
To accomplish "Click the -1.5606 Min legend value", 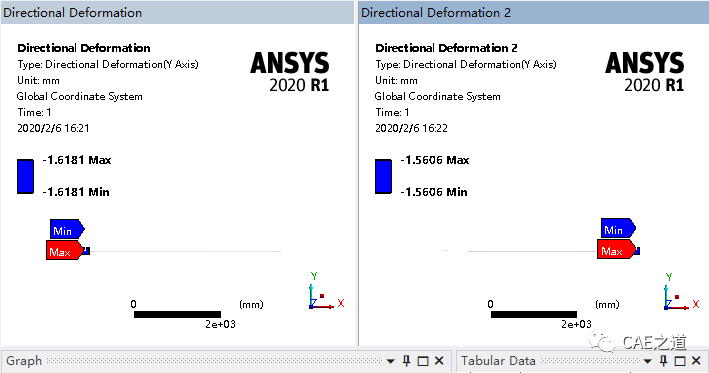I will (x=434, y=192).
